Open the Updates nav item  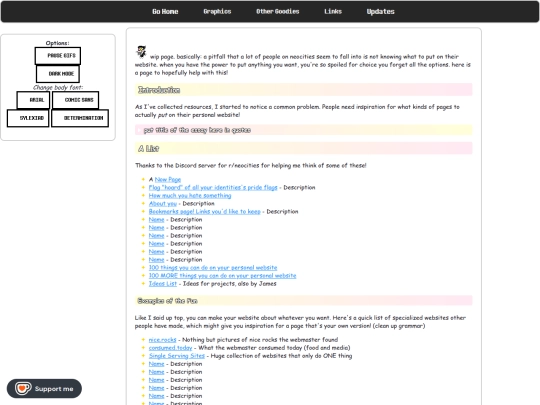click(380, 11)
